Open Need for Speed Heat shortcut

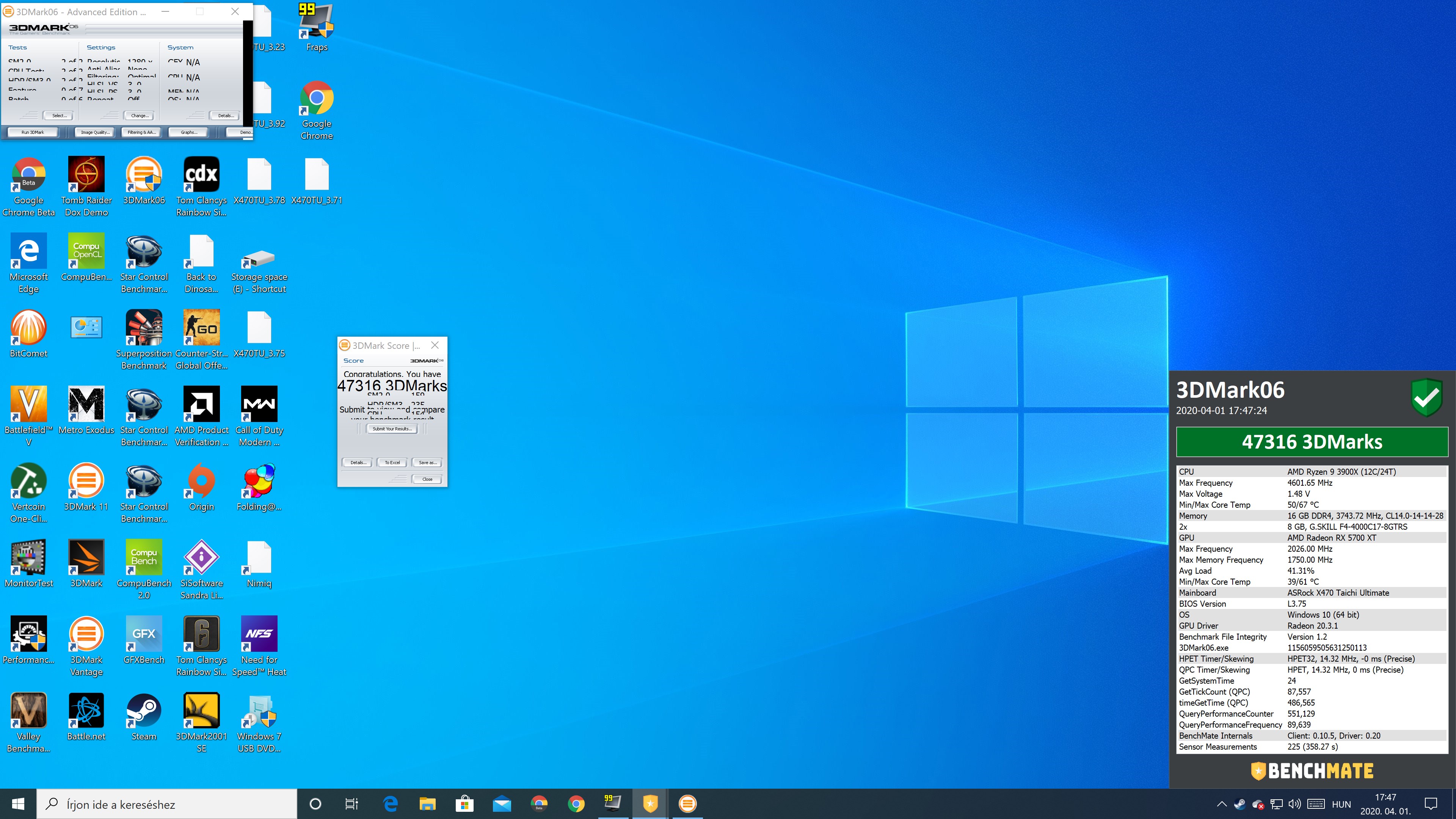click(259, 646)
